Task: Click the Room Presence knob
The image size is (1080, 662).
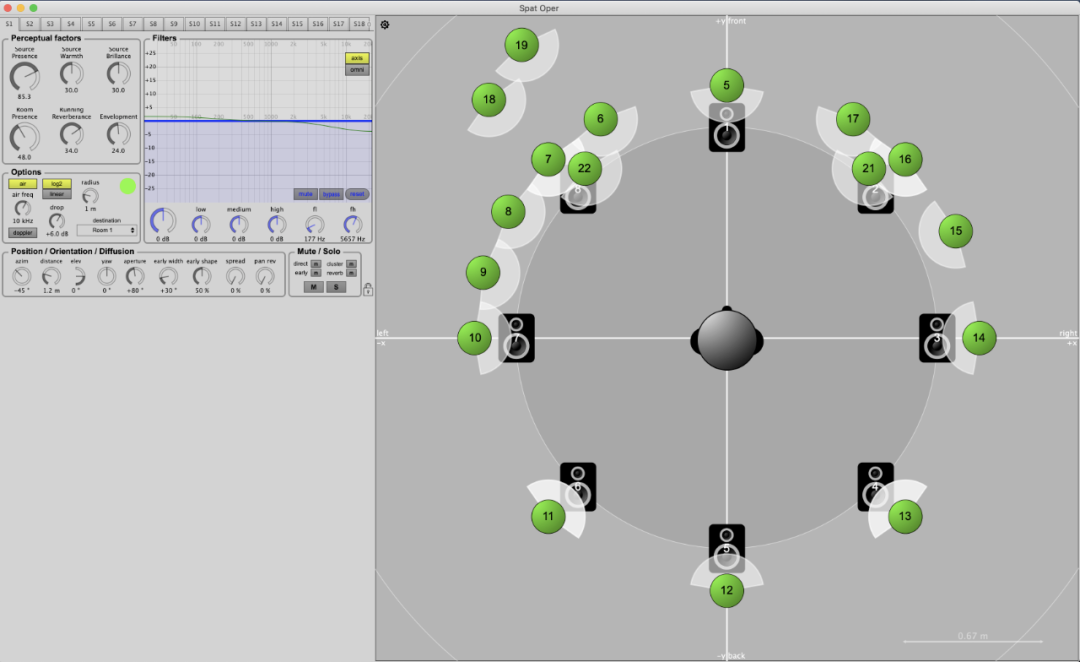Action: pos(24,137)
